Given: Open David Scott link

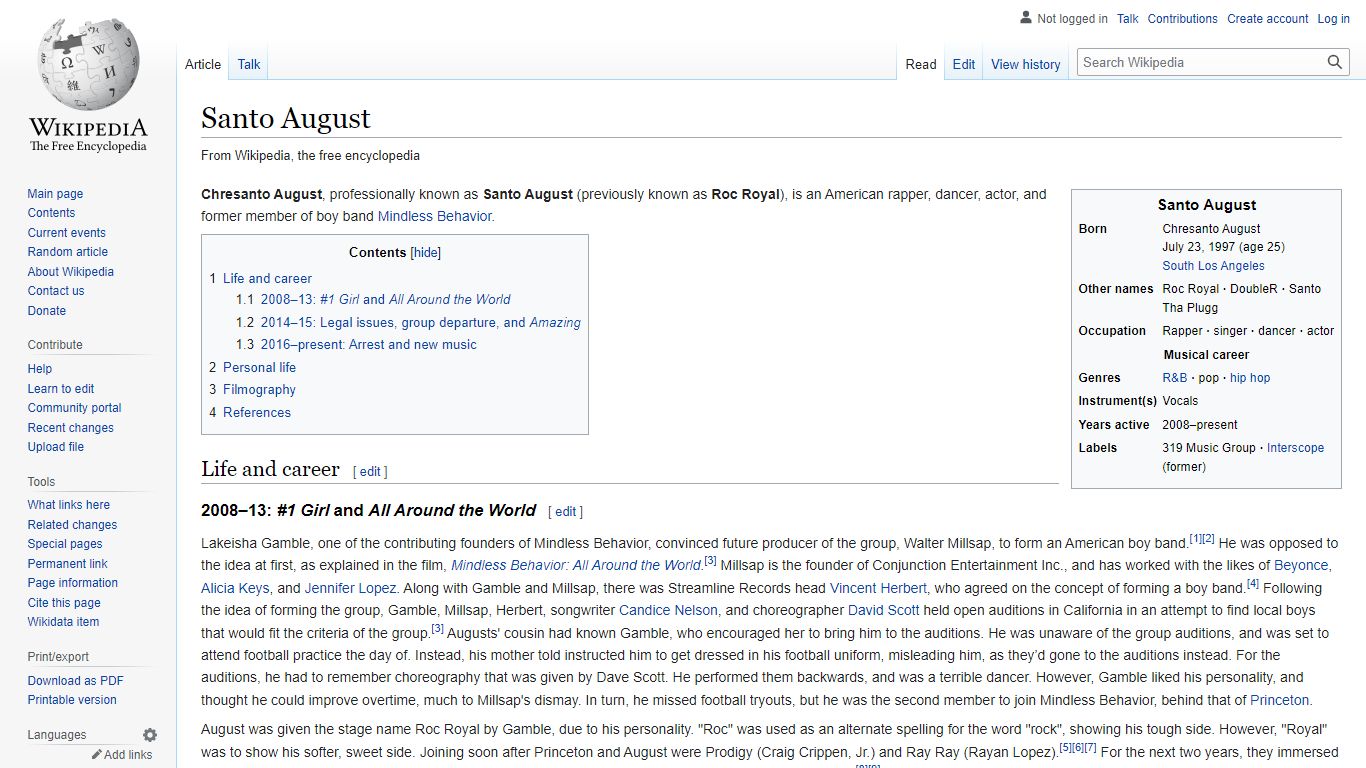Looking at the screenshot, I should click(884, 610).
